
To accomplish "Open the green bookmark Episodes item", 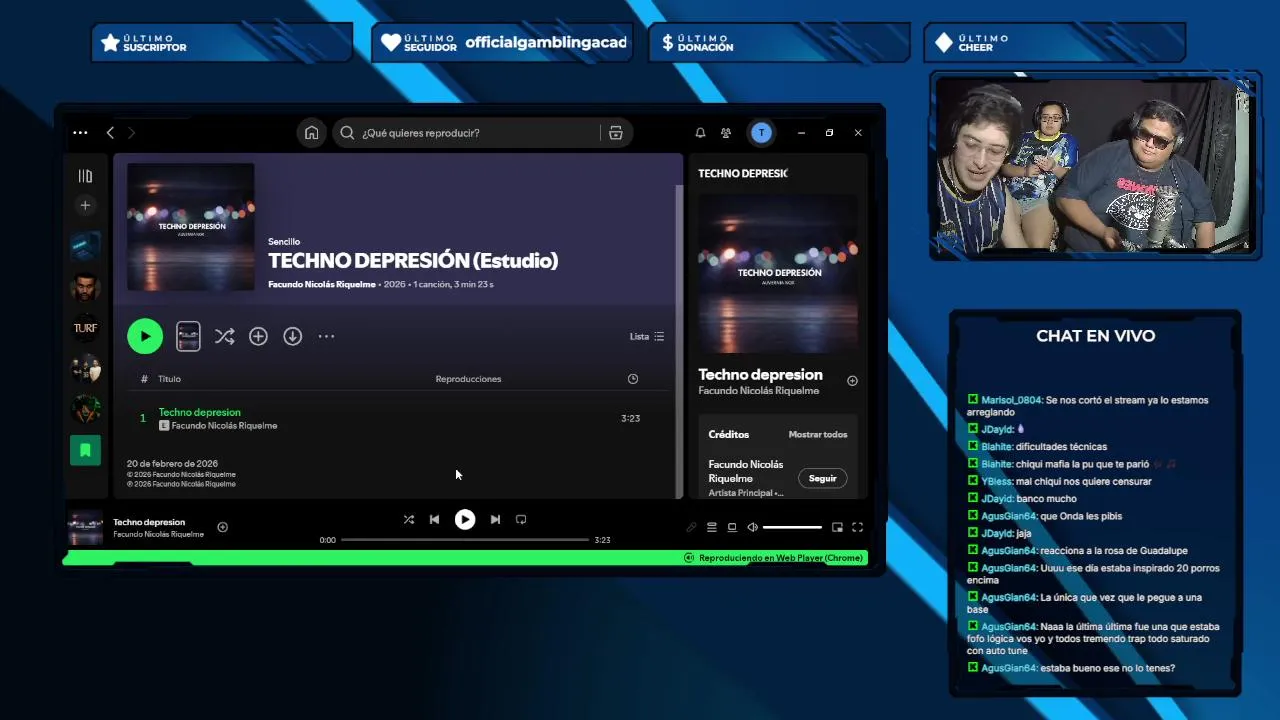I will (85, 450).
